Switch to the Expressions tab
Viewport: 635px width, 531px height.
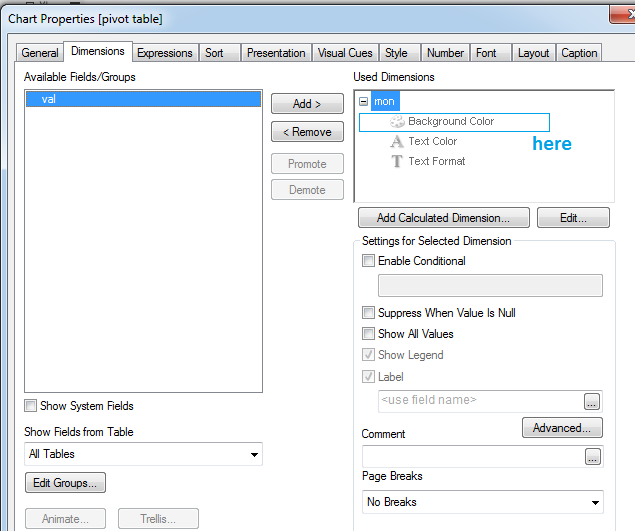pos(165,53)
